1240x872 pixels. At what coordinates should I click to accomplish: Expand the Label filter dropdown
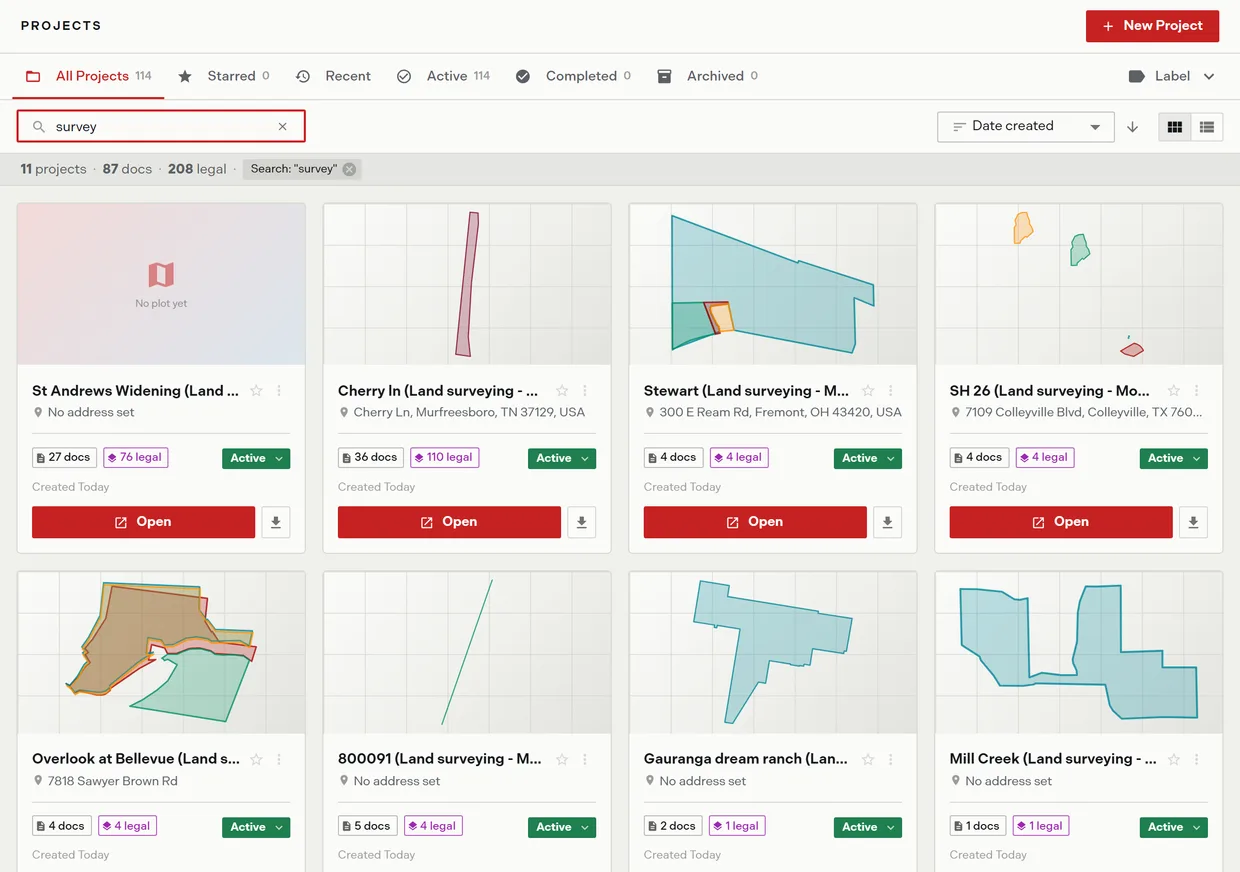coord(1171,76)
